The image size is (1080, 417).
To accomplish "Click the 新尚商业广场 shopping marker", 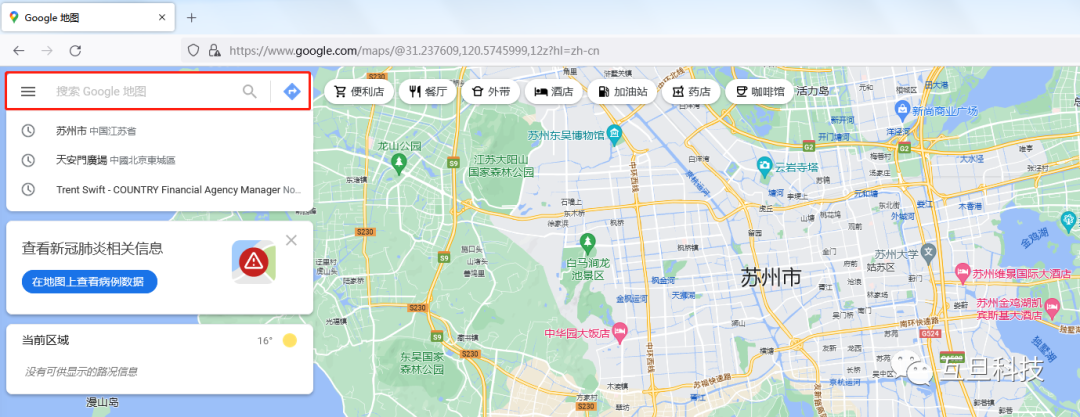I will pyautogui.click(x=902, y=109).
